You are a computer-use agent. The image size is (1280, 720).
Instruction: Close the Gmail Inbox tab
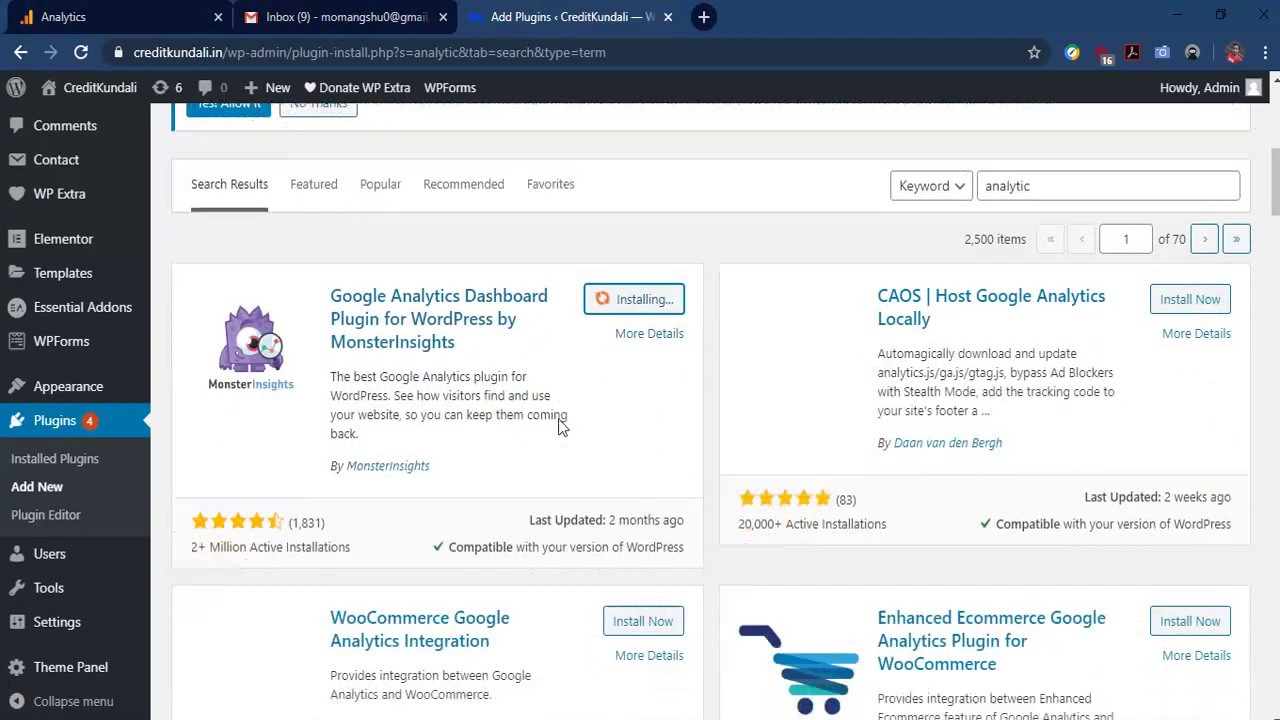[443, 17]
